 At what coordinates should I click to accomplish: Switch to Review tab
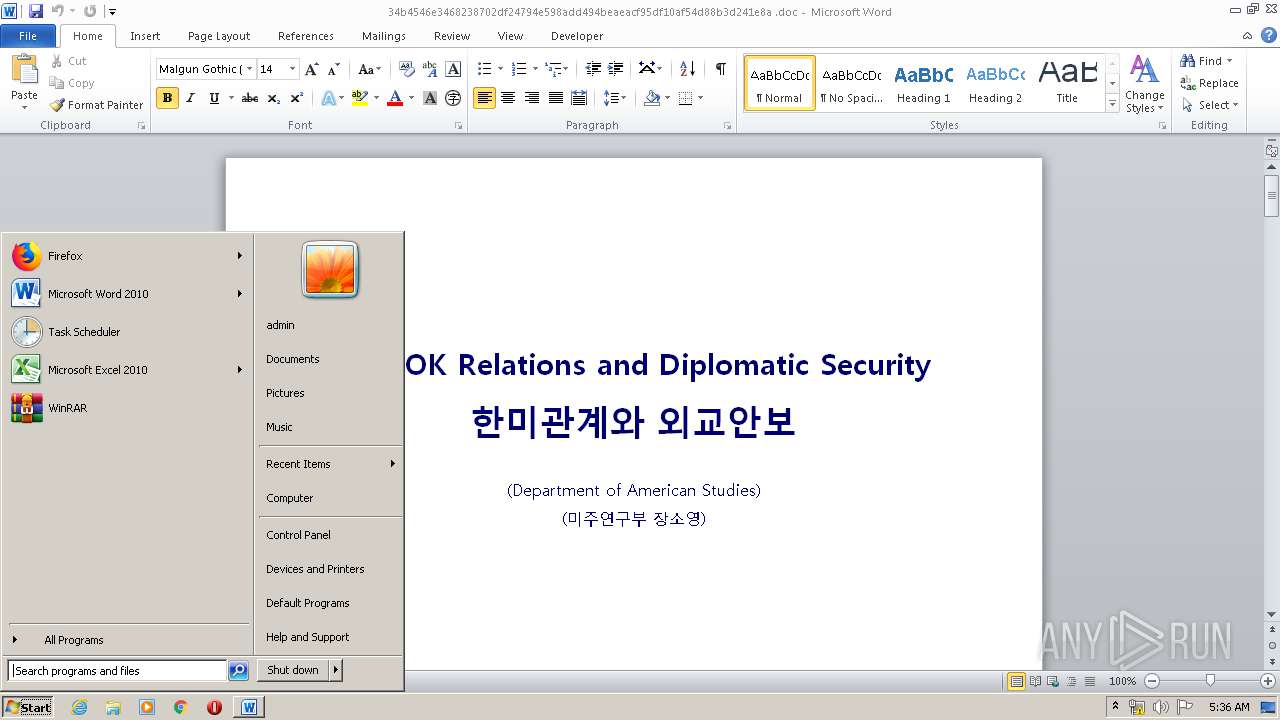click(x=452, y=36)
